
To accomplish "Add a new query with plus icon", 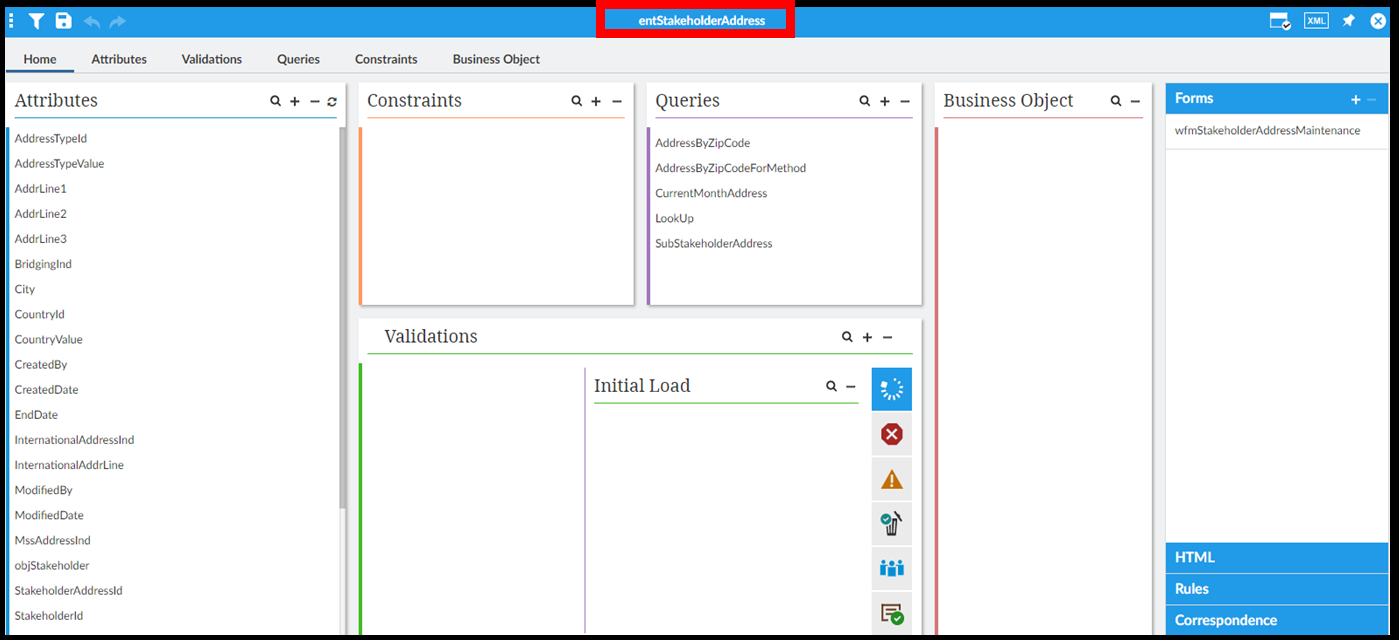I will [885, 101].
